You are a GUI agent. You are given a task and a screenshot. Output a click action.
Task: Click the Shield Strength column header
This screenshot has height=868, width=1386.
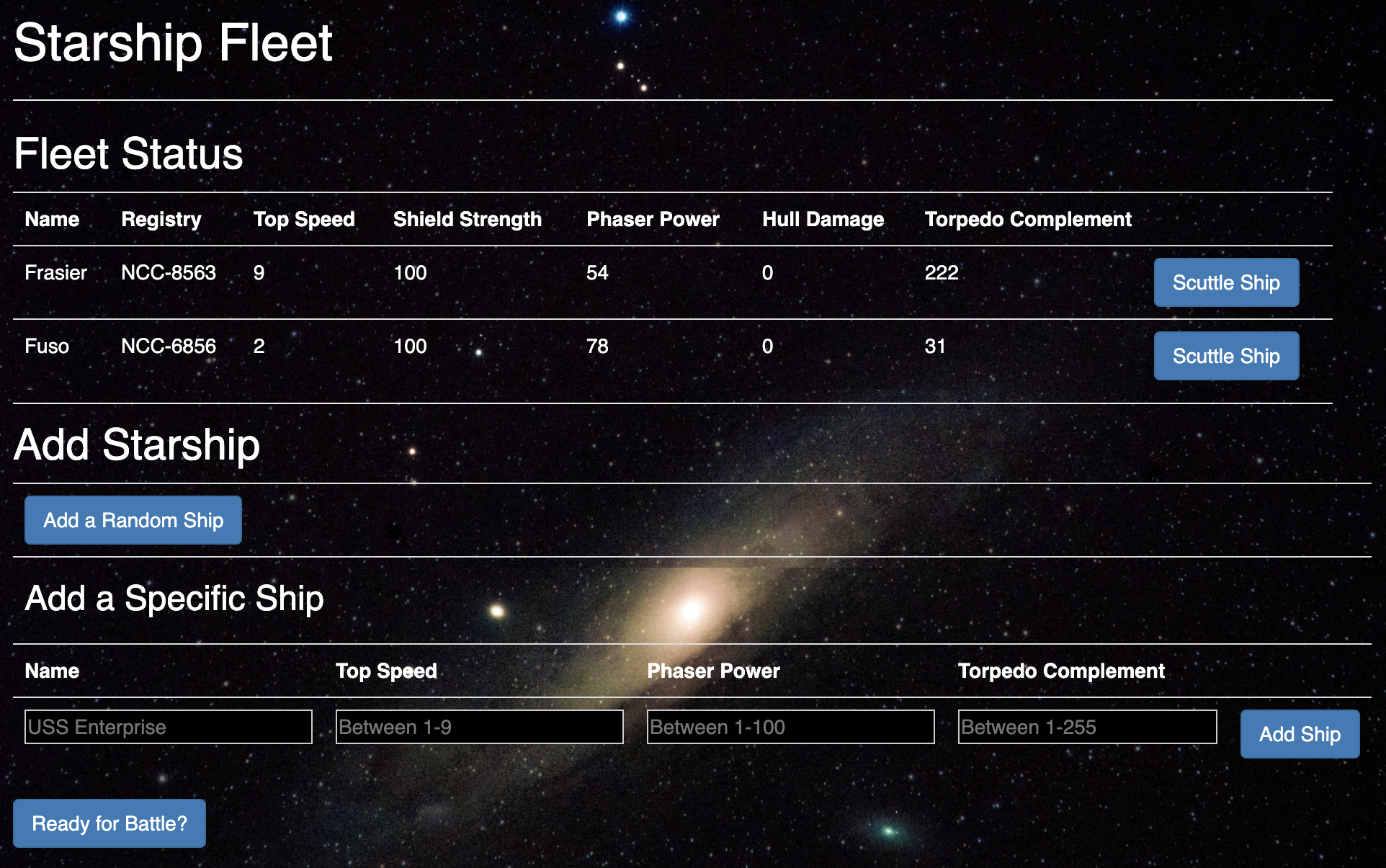click(x=467, y=219)
